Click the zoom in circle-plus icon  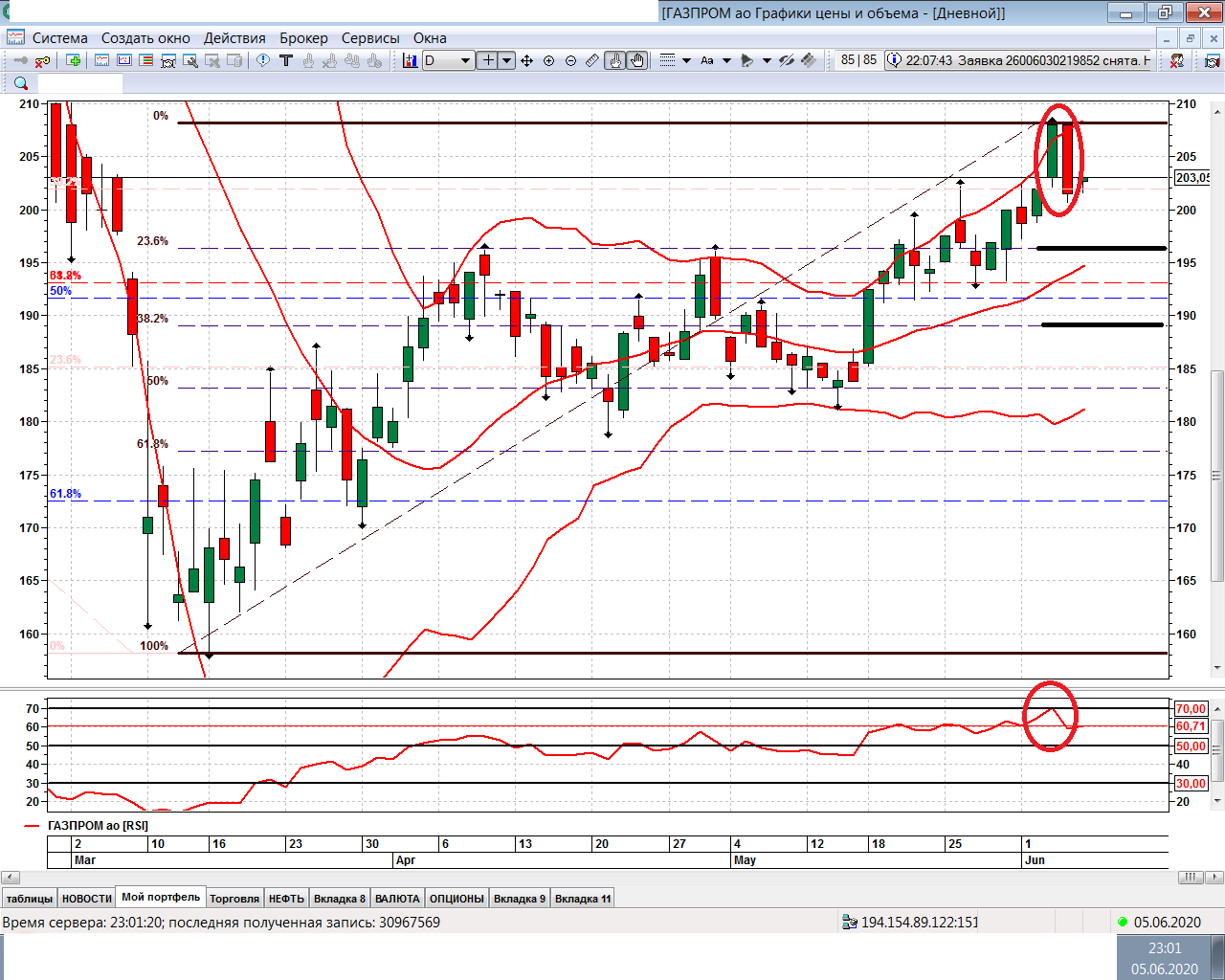pos(548,60)
